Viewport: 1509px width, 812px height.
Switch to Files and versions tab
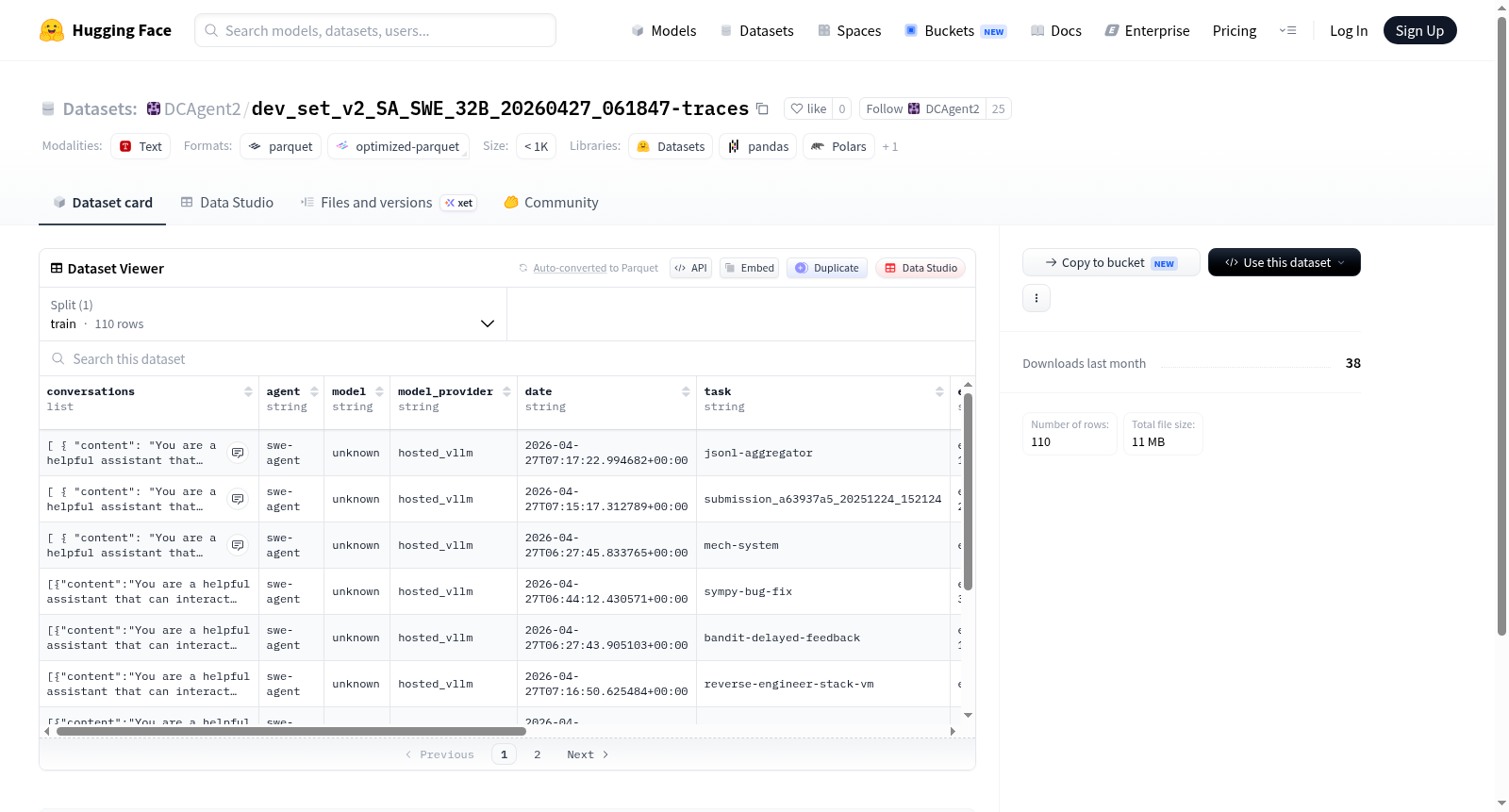389,203
